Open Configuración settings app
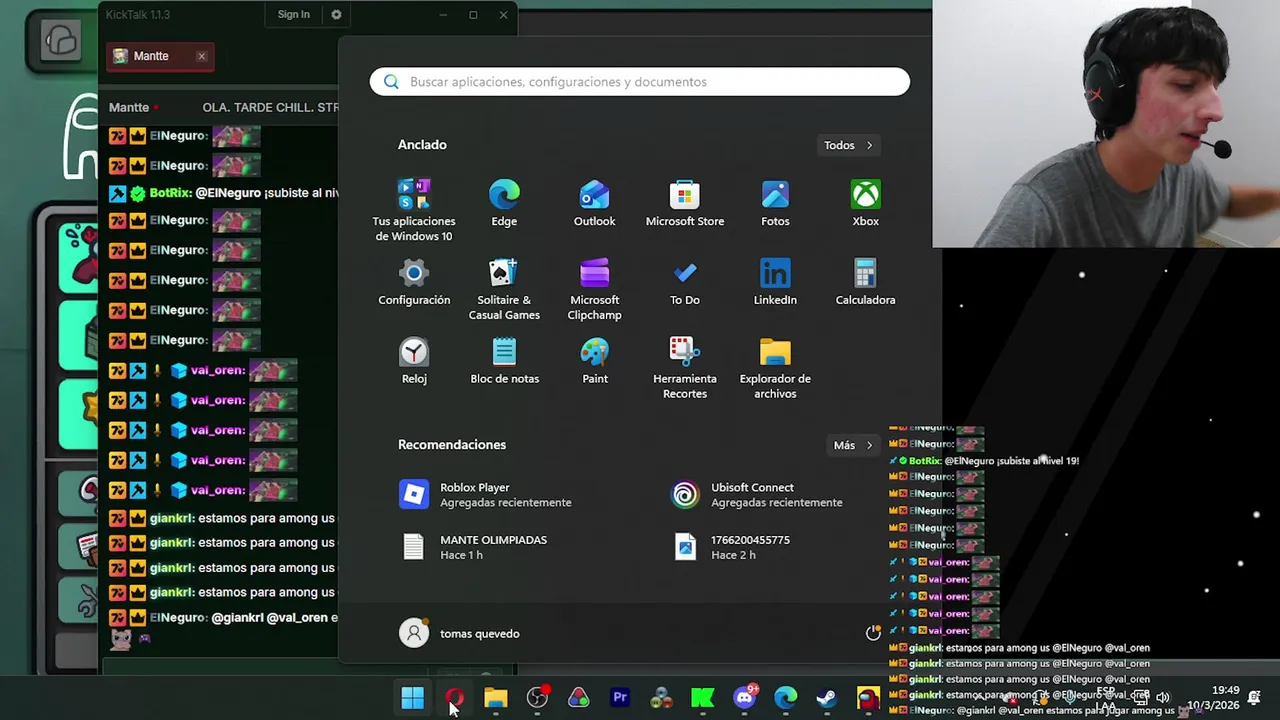Viewport: 1280px width, 720px height. [x=414, y=282]
